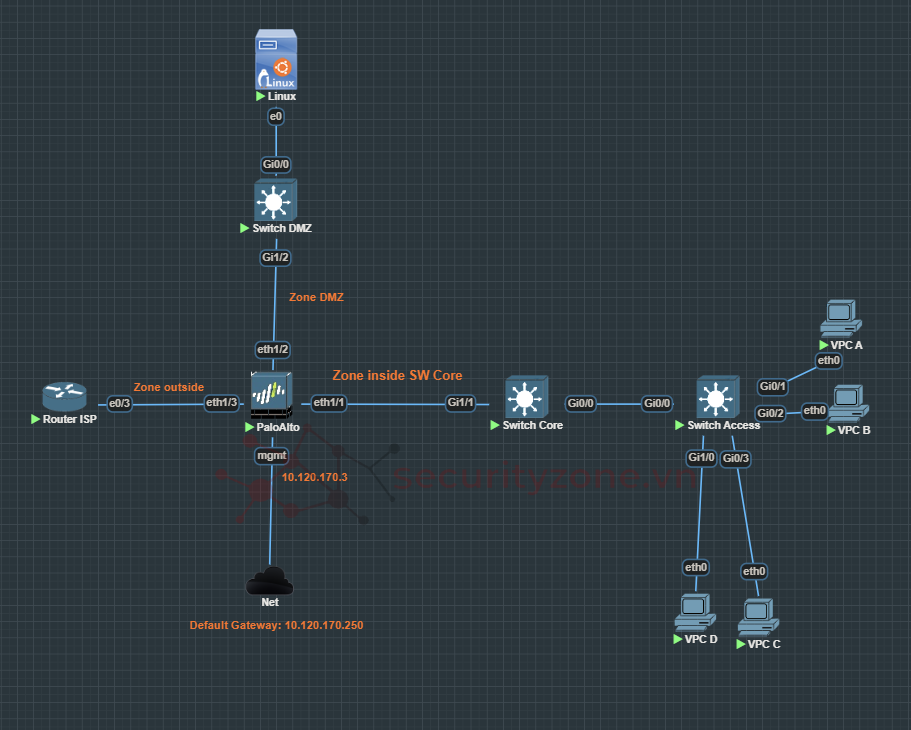Select the VPC C computer icon
Viewport: 911px width, 730px height.
click(x=758, y=618)
